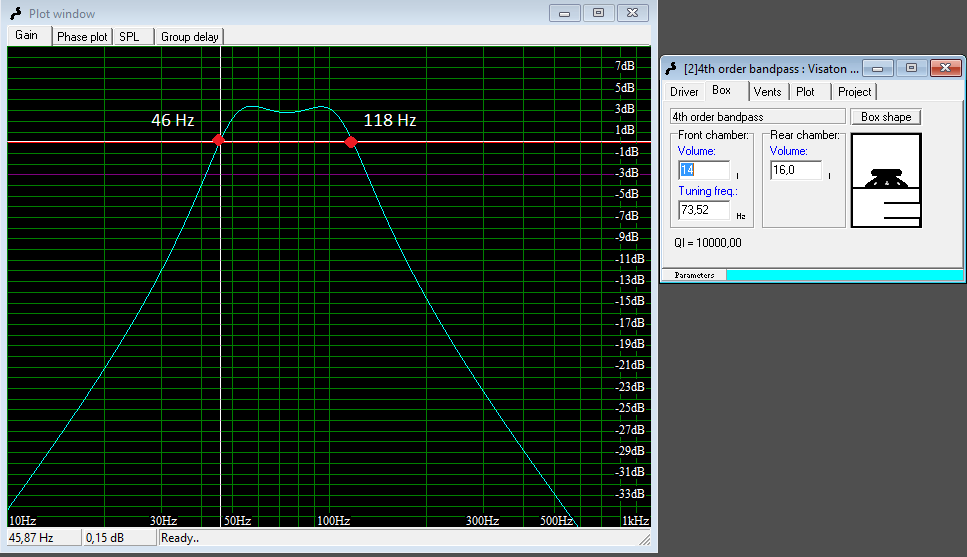Click the cyan progress bar

844,275
